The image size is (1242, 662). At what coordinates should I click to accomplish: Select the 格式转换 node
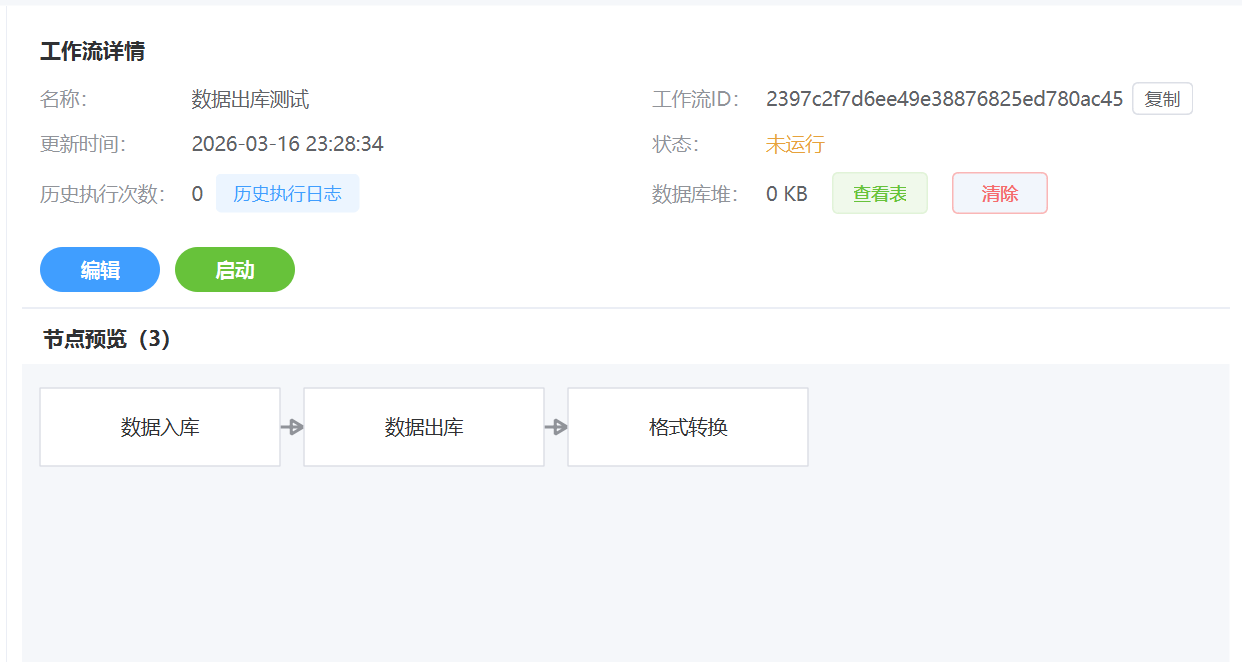click(x=688, y=427)
